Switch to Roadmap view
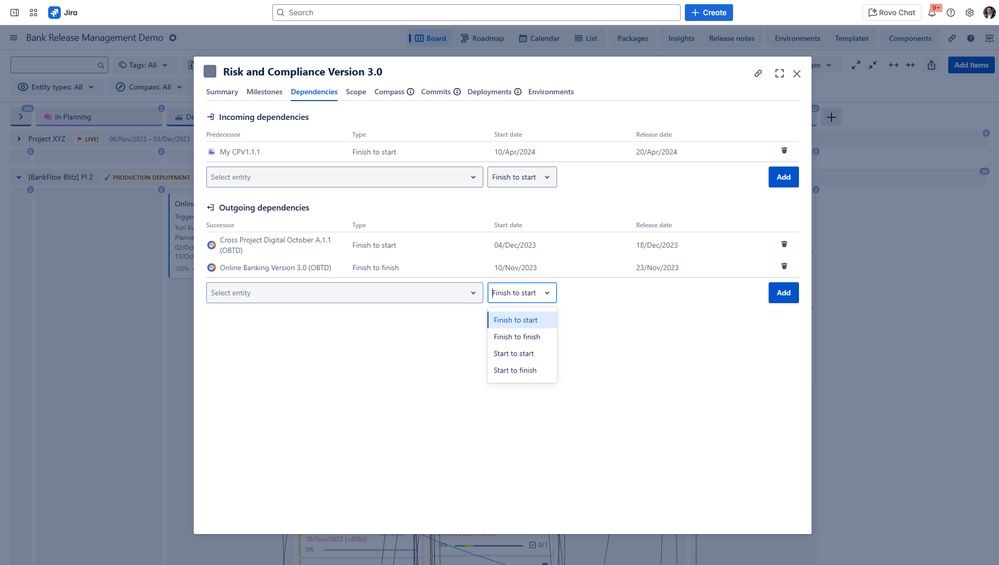The image size is (999, 565). click(482, 38)
